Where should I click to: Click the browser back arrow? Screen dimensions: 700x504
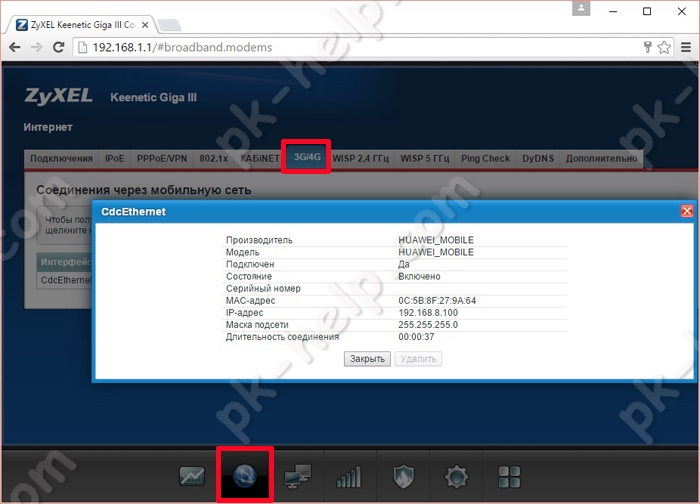point(15,47)
